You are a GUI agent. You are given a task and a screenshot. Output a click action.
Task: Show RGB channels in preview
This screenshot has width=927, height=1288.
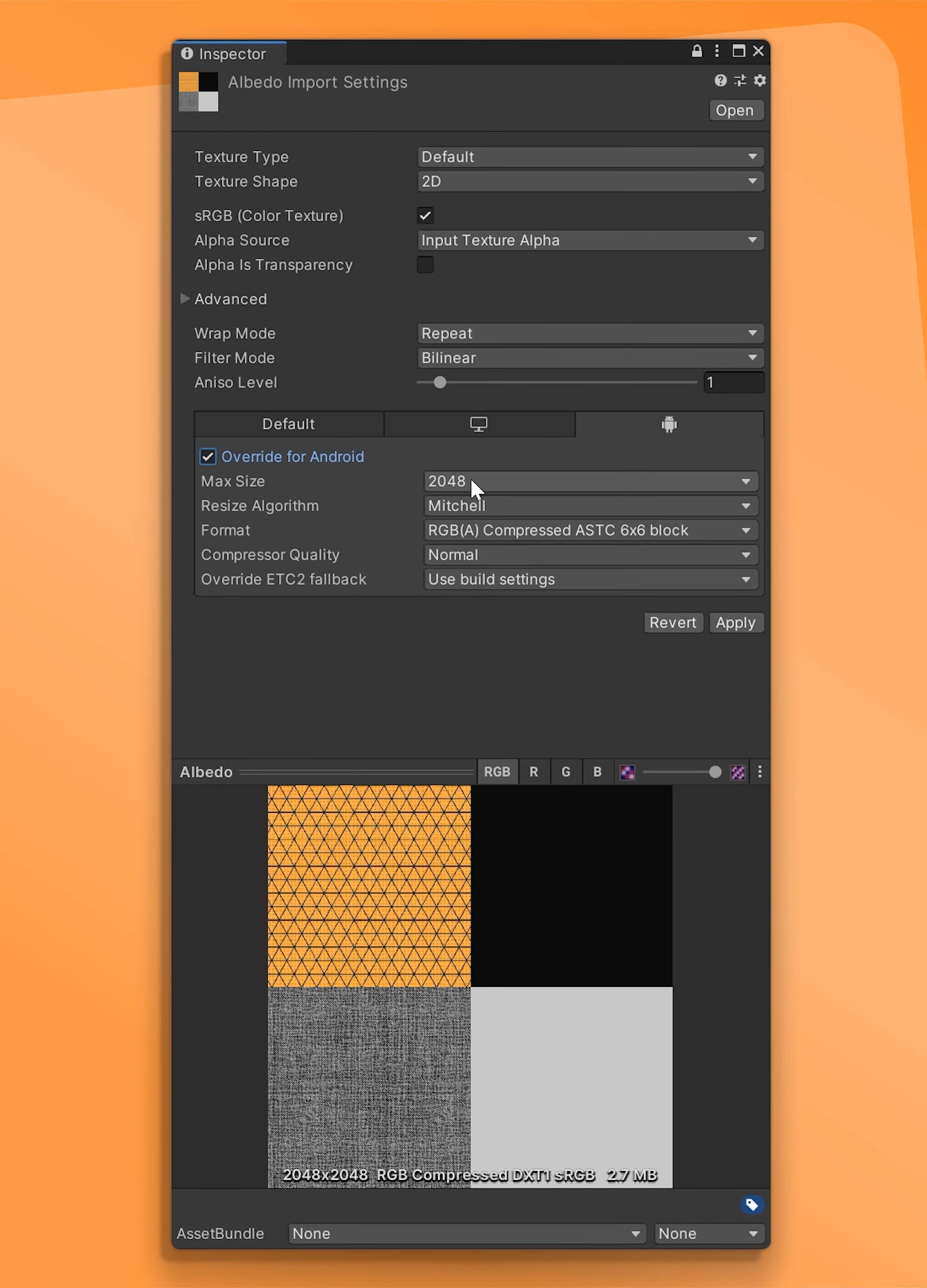click(497, 772)
